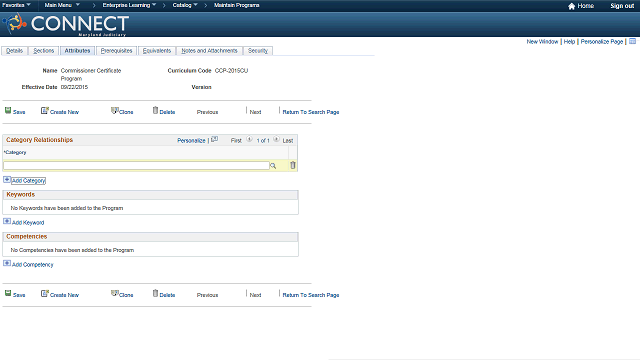Image resolution: width=640 pixels, height=360 pixels.
Task: Delete the category row with trash icon
Action: 293,165
